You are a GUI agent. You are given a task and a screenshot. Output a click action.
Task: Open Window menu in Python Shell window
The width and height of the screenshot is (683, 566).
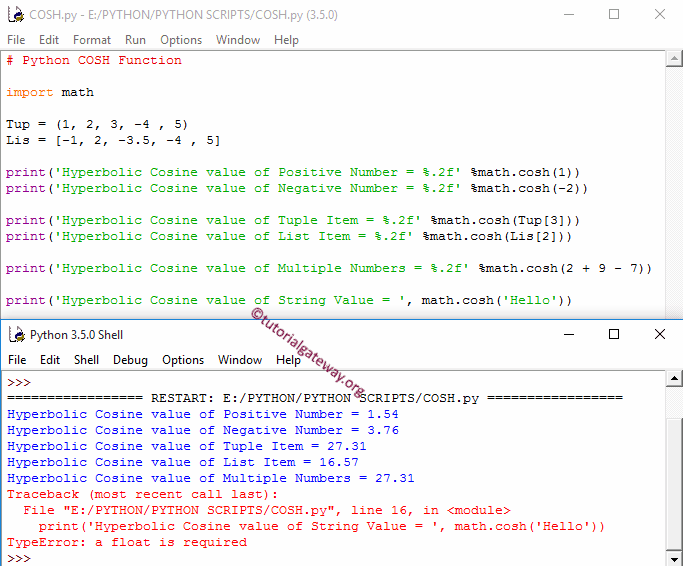240,360
